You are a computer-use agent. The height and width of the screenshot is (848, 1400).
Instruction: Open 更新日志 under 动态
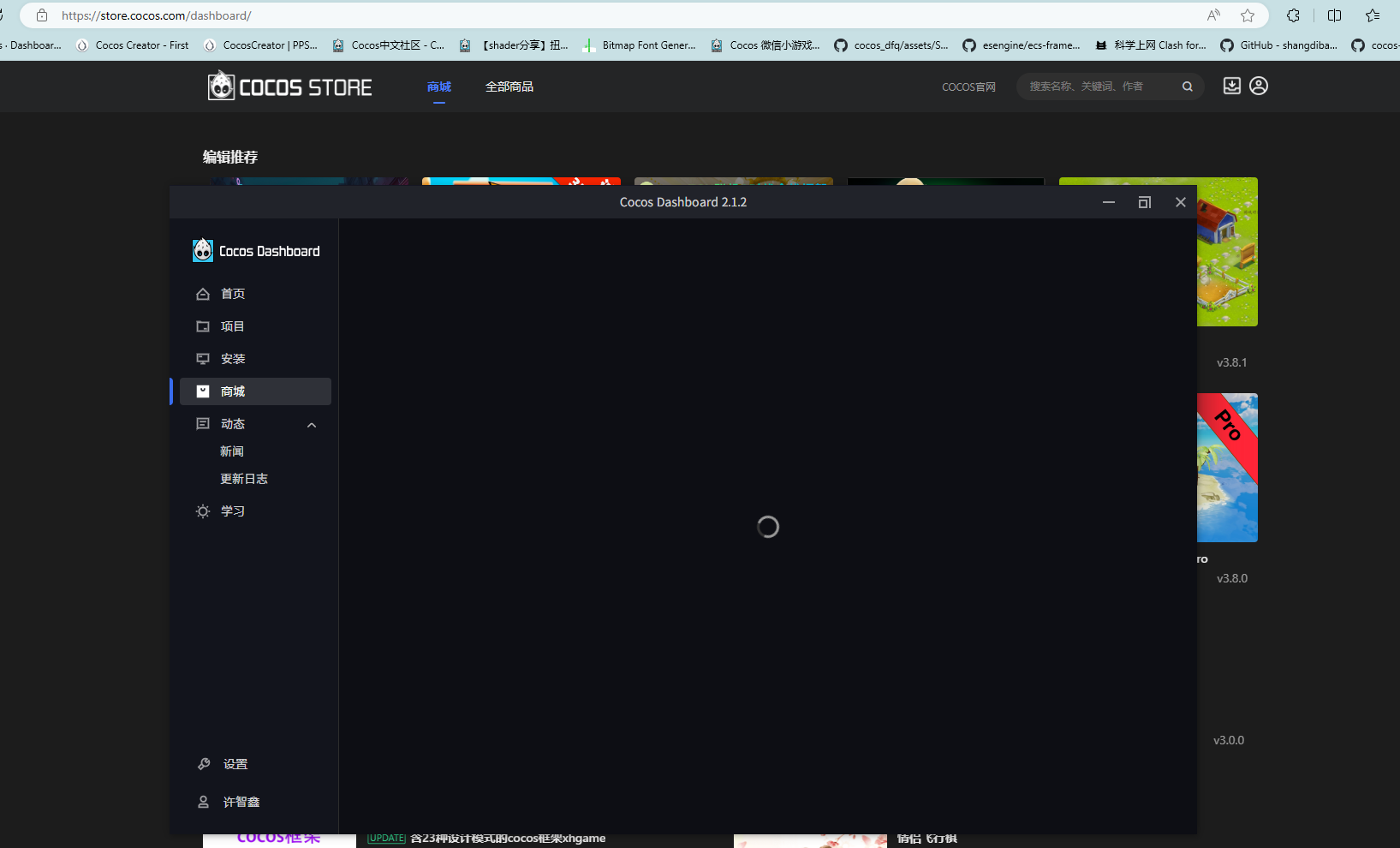[x=244, y=479]
